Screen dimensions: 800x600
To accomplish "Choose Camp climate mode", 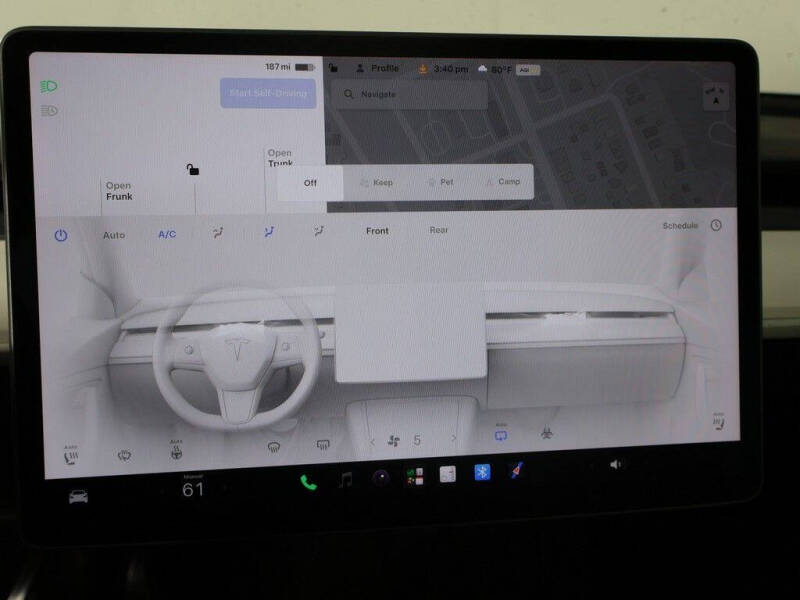I will coord(503,182).
